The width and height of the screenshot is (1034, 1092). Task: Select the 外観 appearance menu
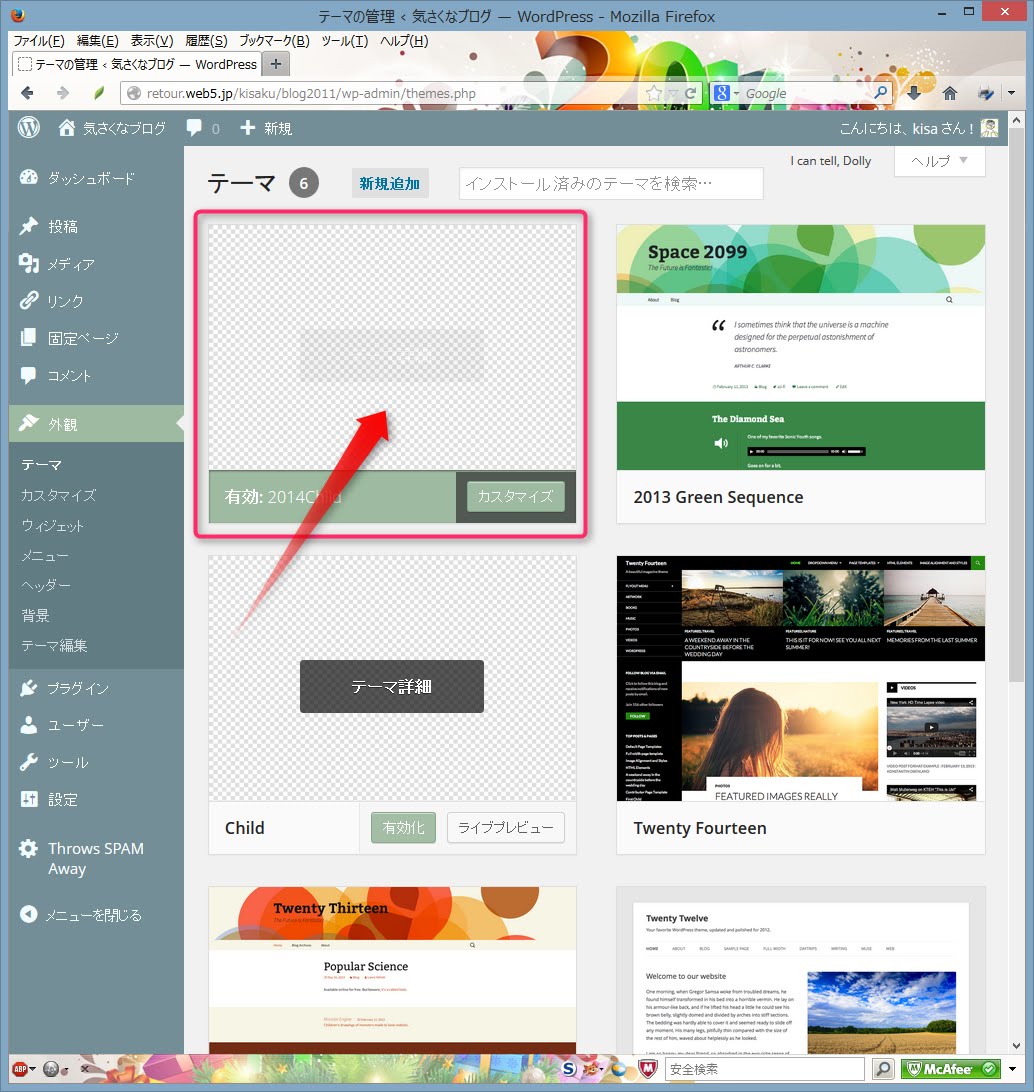click(96, 423)
